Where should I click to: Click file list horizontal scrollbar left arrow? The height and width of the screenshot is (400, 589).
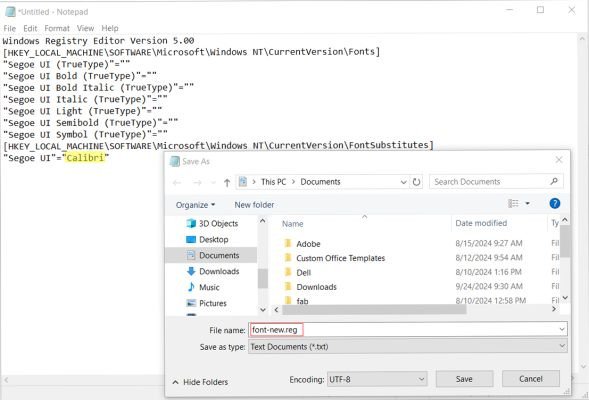[x=276, y=309]
